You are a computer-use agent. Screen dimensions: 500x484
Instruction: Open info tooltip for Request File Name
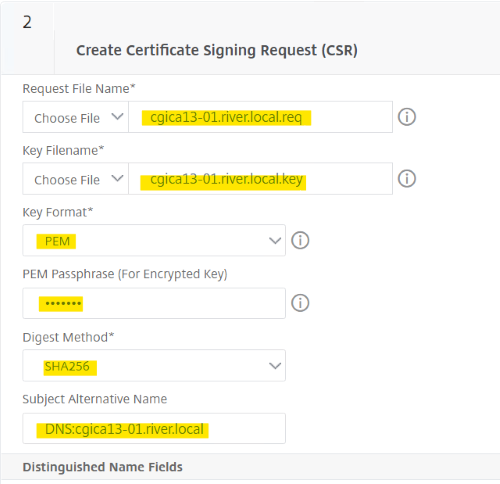pos(407,117)
